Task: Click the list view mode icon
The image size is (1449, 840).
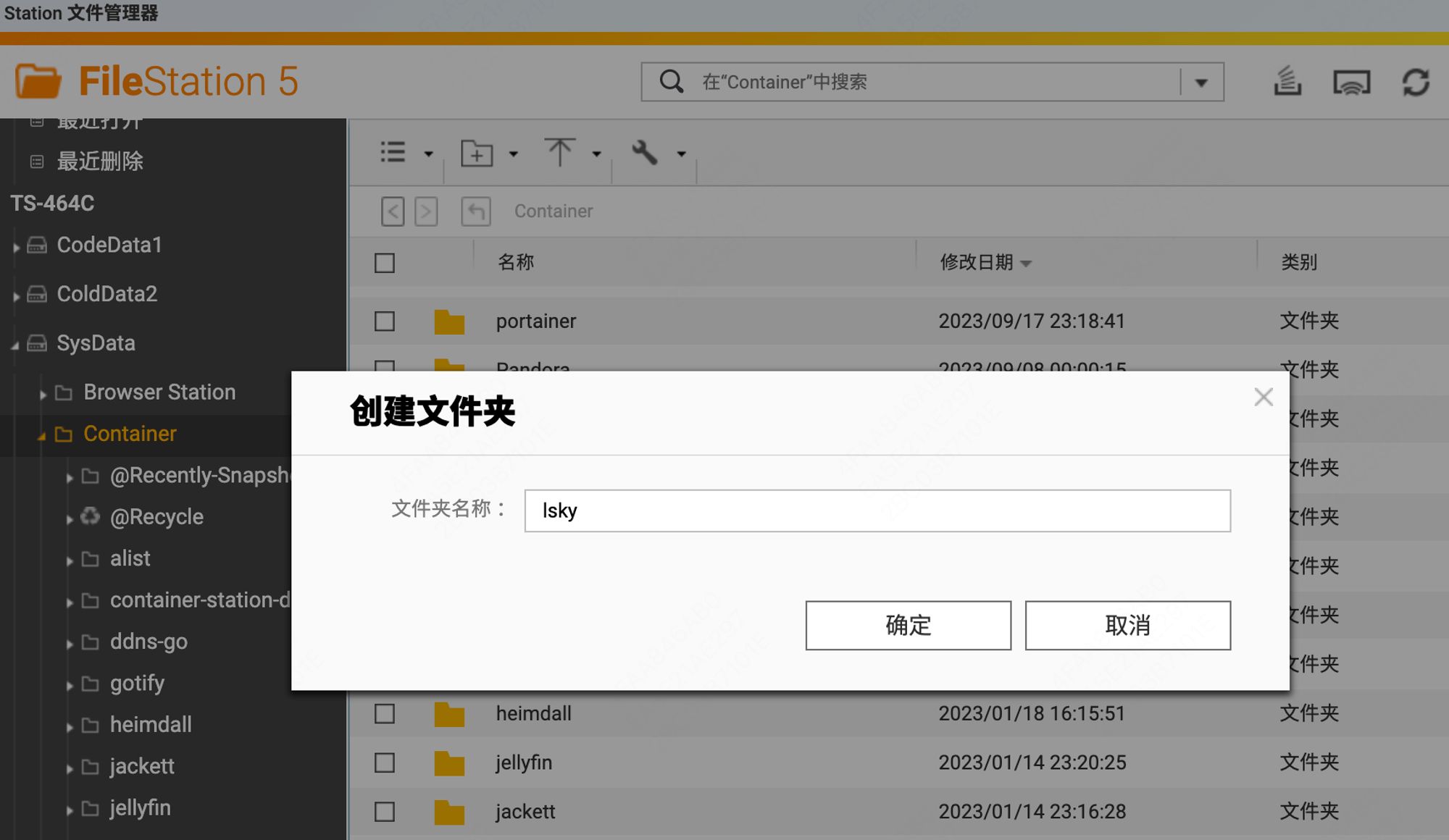Action: click(393, 153)
